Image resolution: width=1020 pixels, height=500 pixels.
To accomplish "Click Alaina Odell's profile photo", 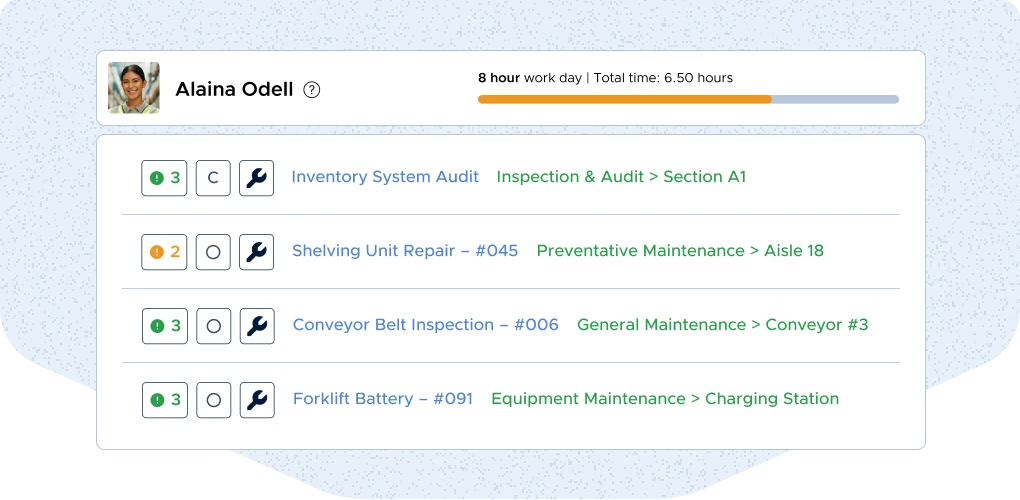I will point(134,88).
